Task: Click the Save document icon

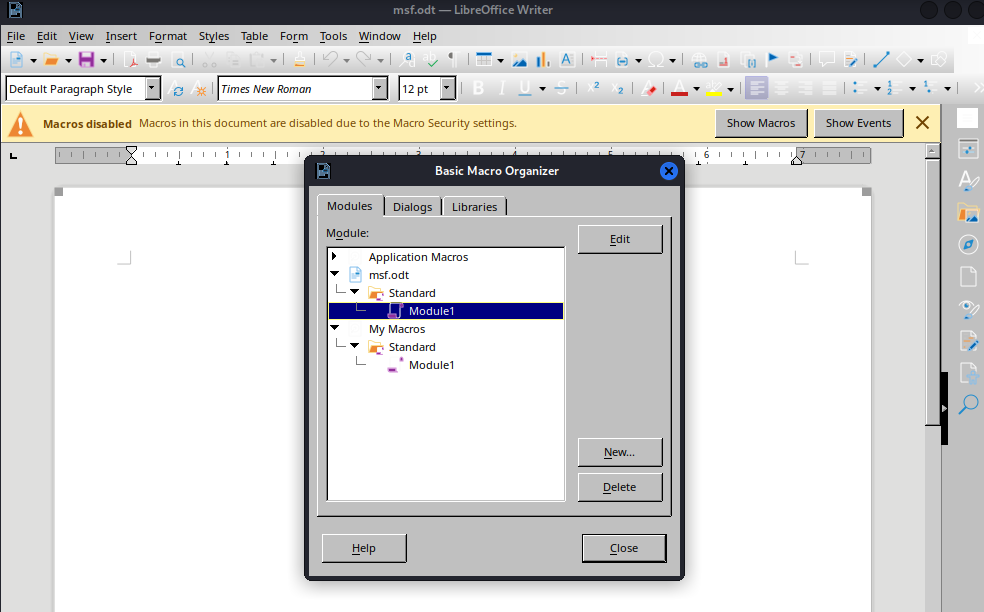Action: [x=86, y=60]
